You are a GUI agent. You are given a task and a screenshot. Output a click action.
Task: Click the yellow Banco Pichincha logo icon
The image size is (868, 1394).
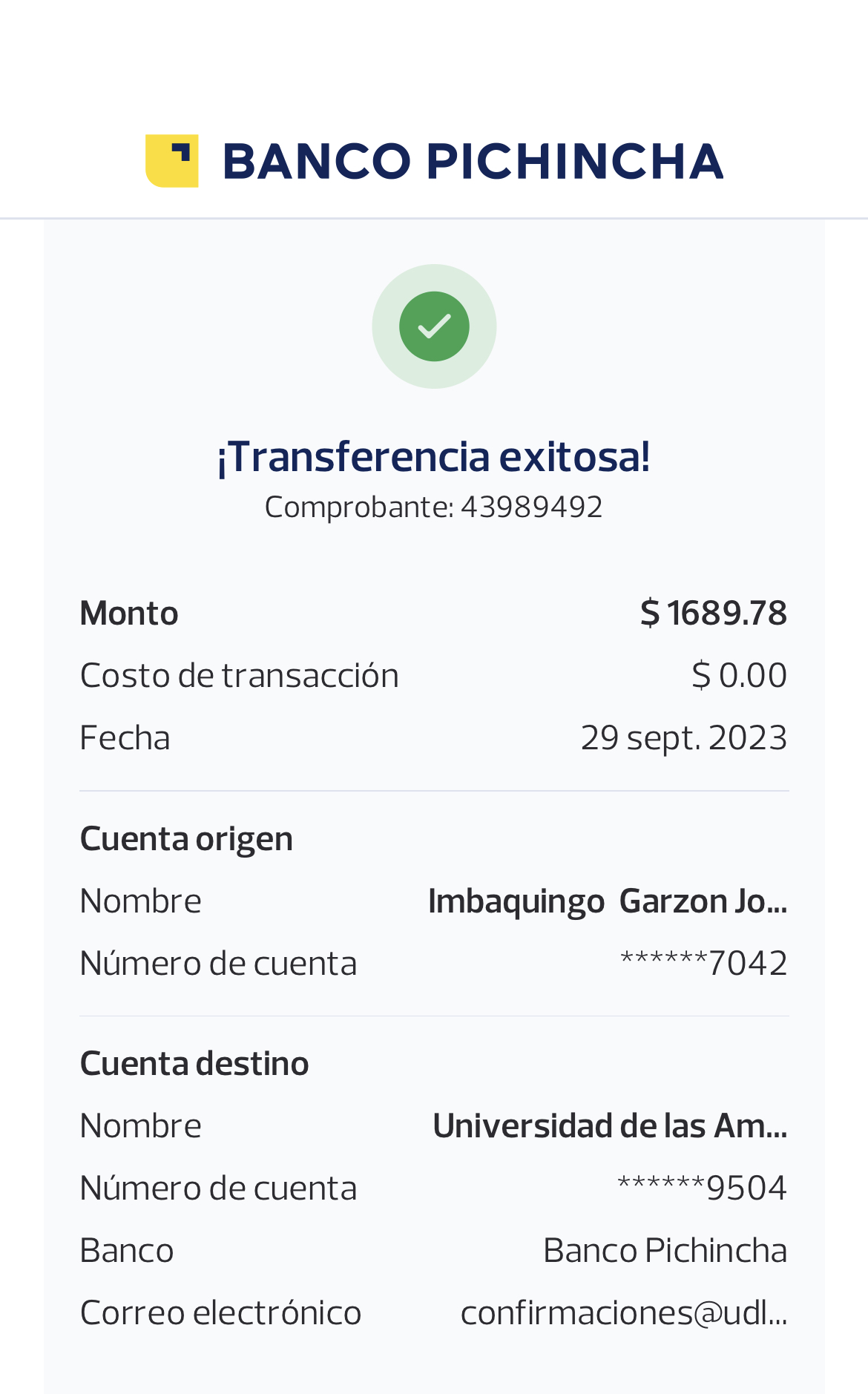pyautogui.click(x=171, y=161)
